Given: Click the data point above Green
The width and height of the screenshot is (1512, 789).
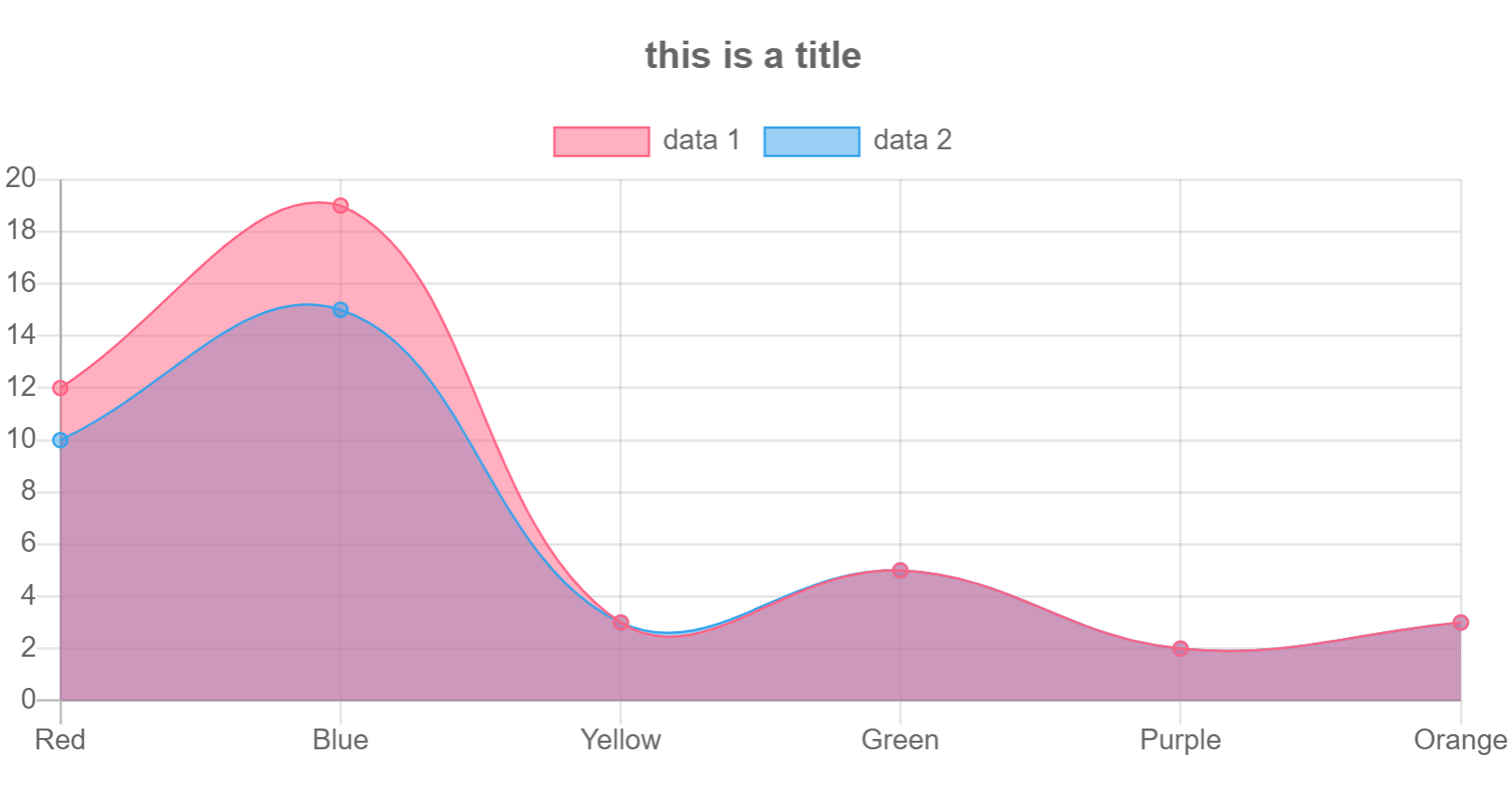Looking at the screenshot, I should click(901, 571).
